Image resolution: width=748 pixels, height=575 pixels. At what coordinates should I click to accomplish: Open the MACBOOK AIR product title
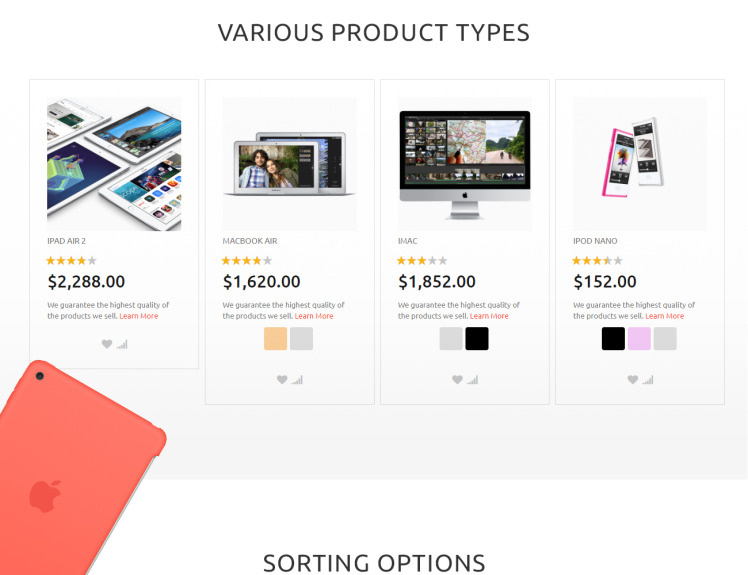[250, 241]
